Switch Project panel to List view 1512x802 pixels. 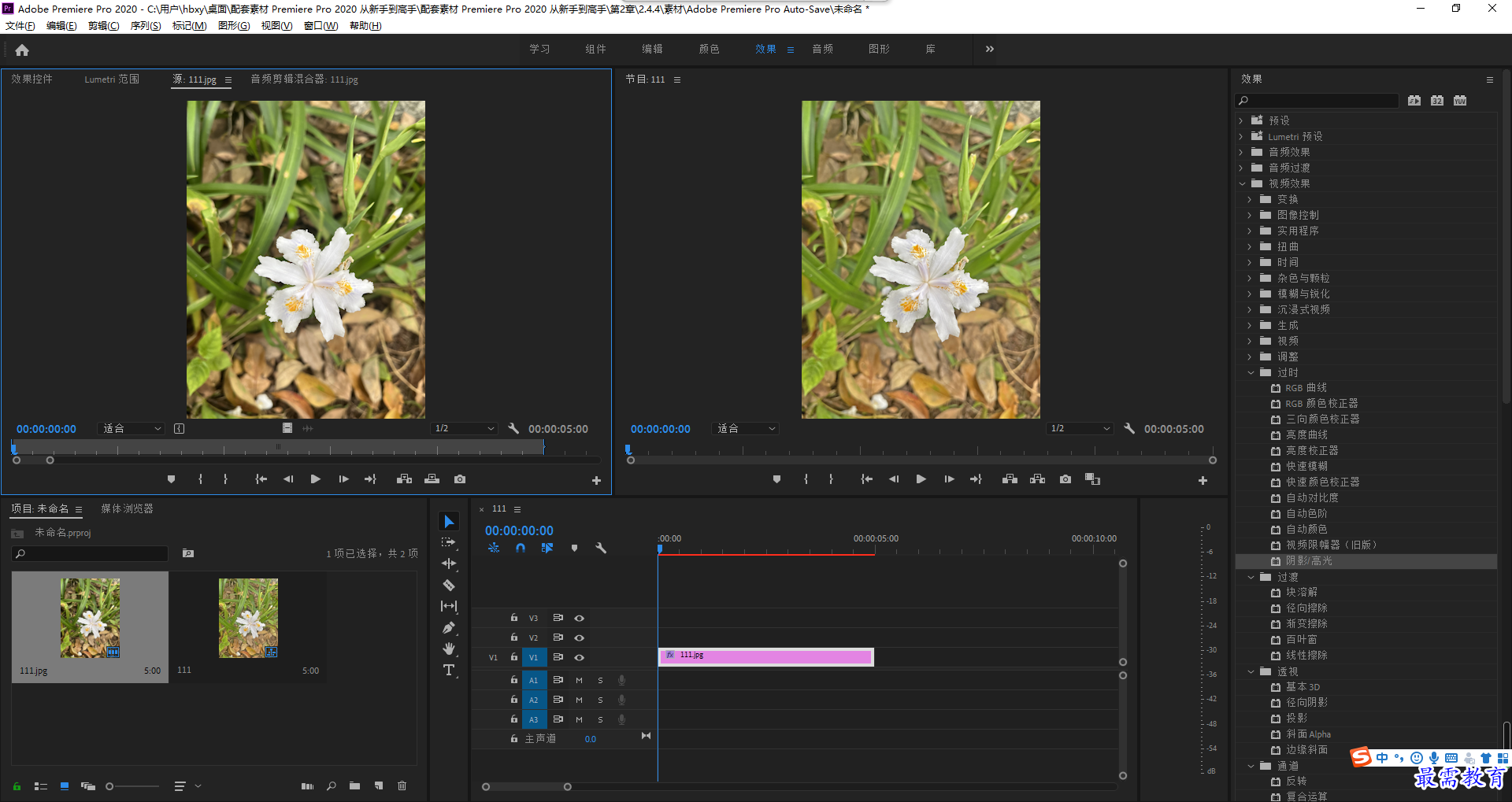(41, 786)
